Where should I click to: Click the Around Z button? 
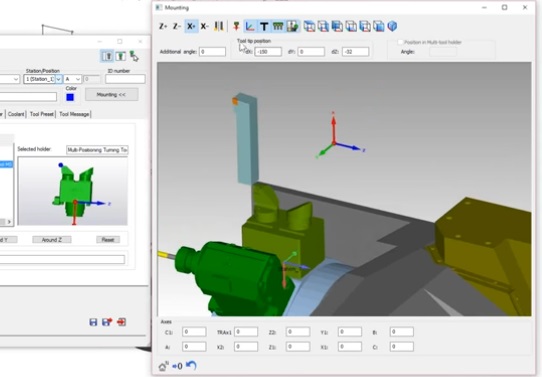[52, 239]
